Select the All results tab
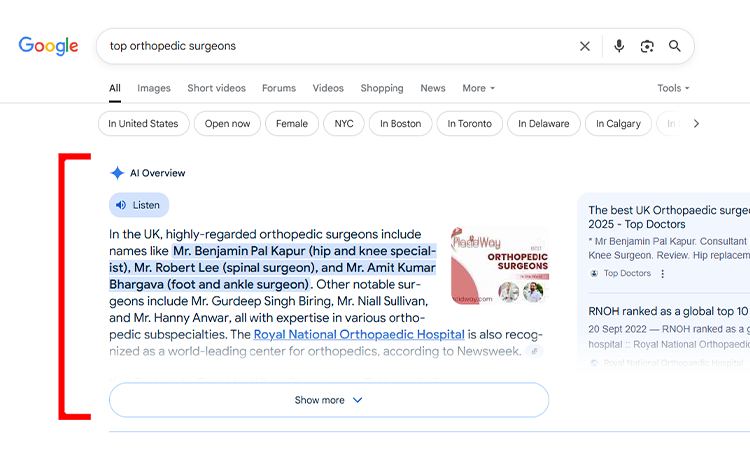 tap(115, 88)
